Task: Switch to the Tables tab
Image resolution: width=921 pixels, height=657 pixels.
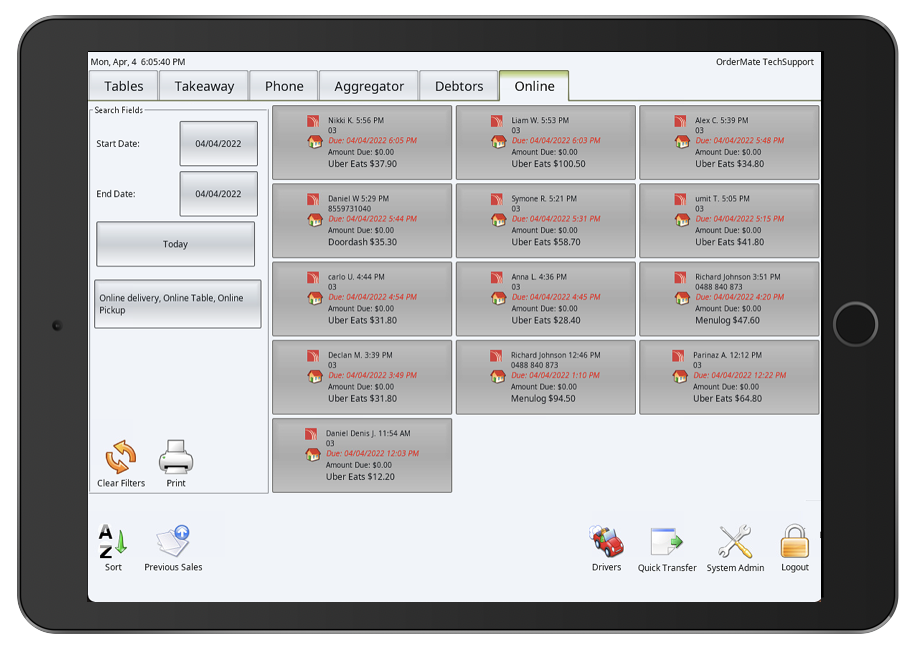Action: click(124, 87)
